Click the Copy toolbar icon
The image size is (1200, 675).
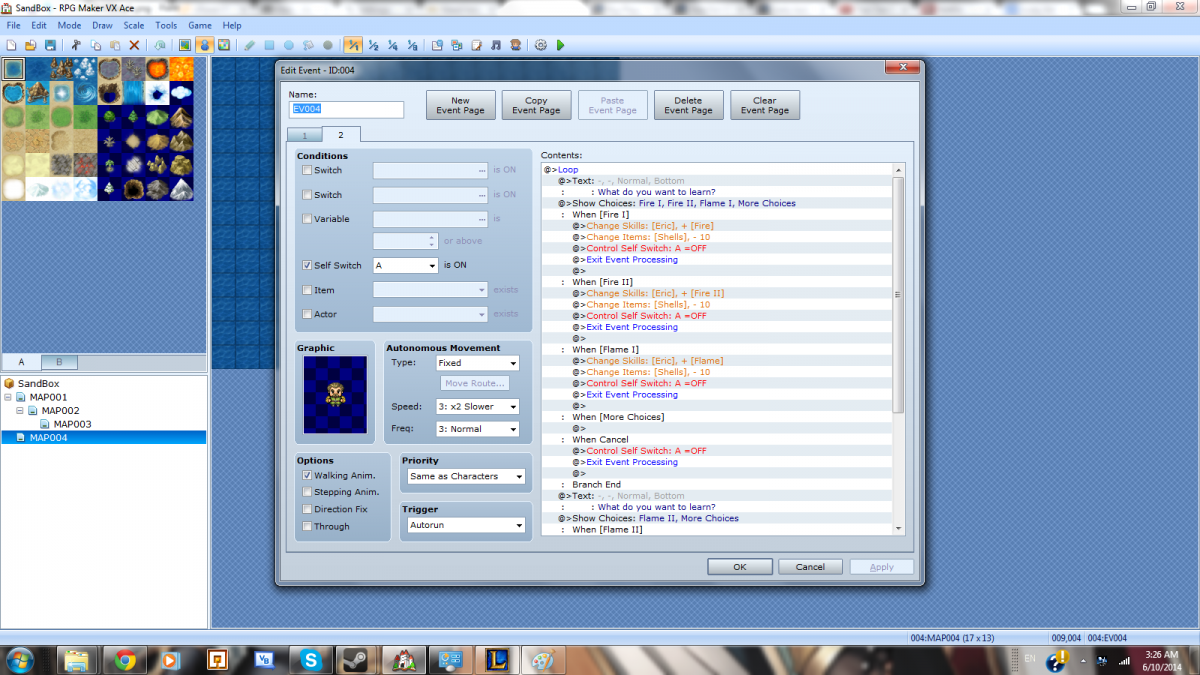coord(96,45)
